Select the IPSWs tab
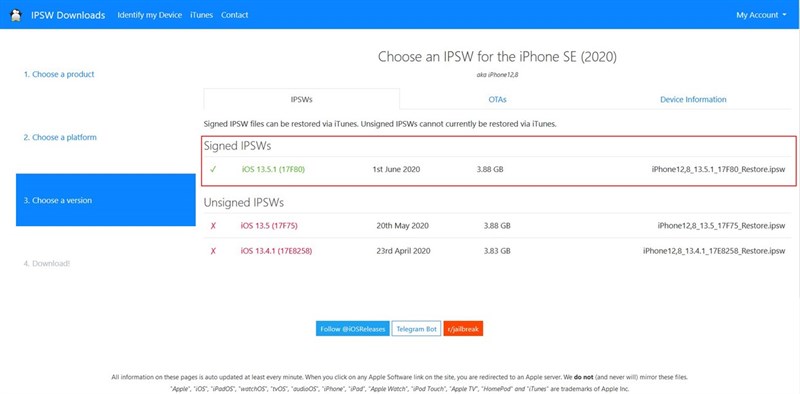800x394 pixels. coord(302,100)
